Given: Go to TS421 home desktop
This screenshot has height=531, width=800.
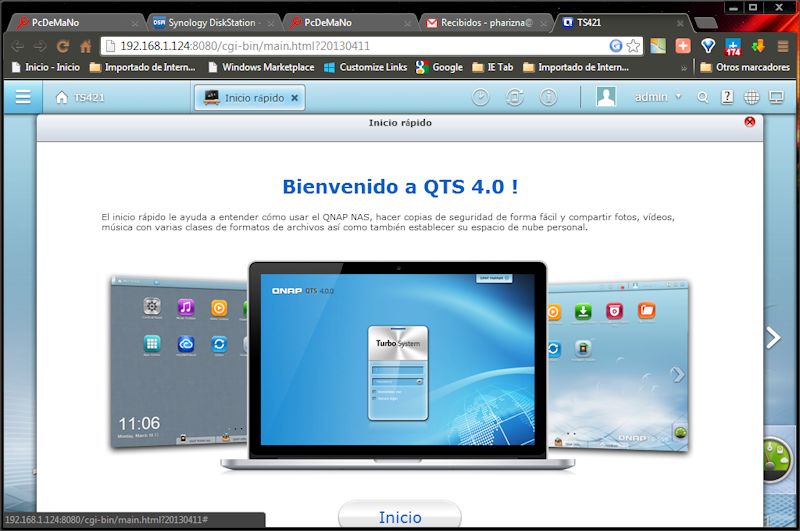Looking at the screenshot, I should pyautogui.click(x=80, y=97).
